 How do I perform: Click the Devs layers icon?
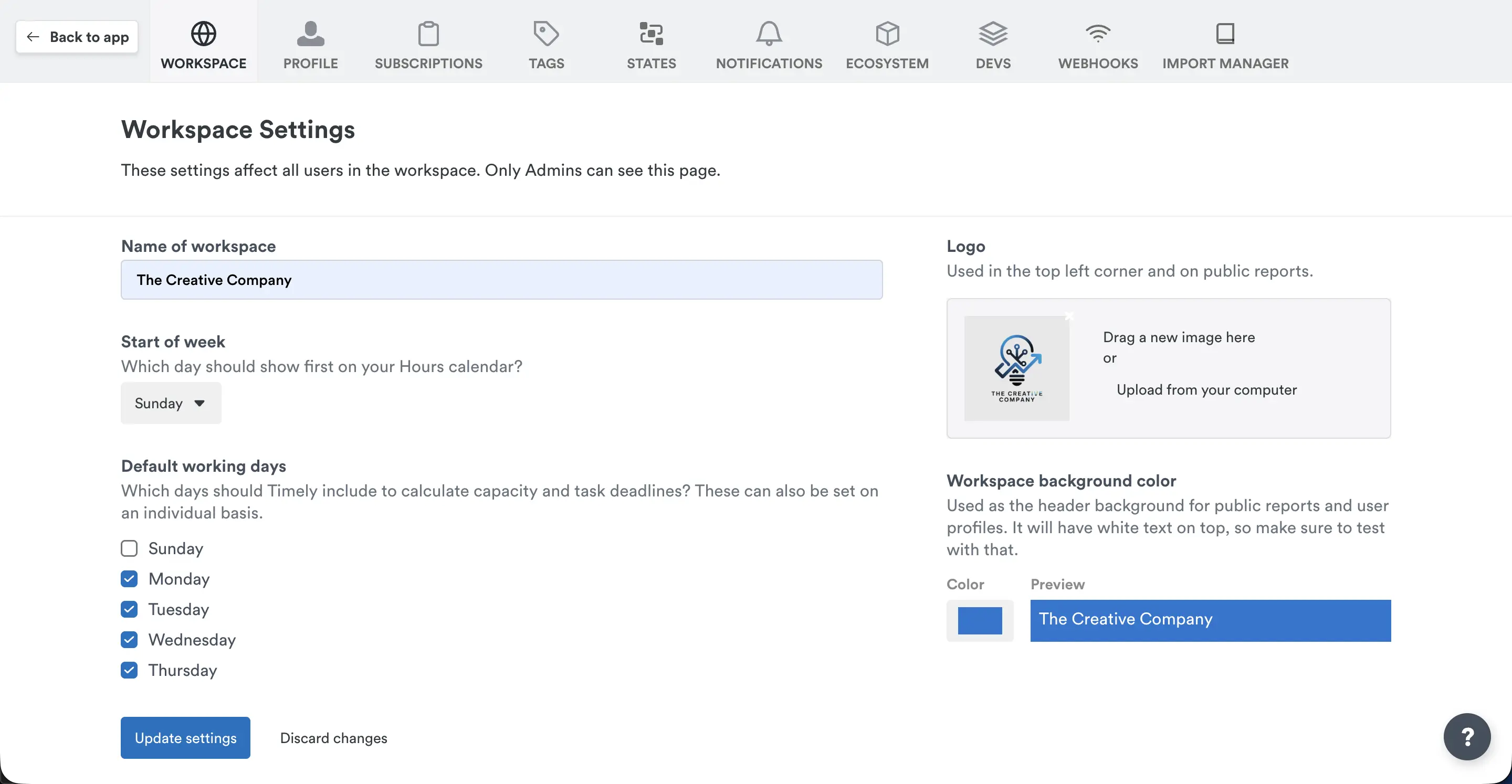(993, 34)
